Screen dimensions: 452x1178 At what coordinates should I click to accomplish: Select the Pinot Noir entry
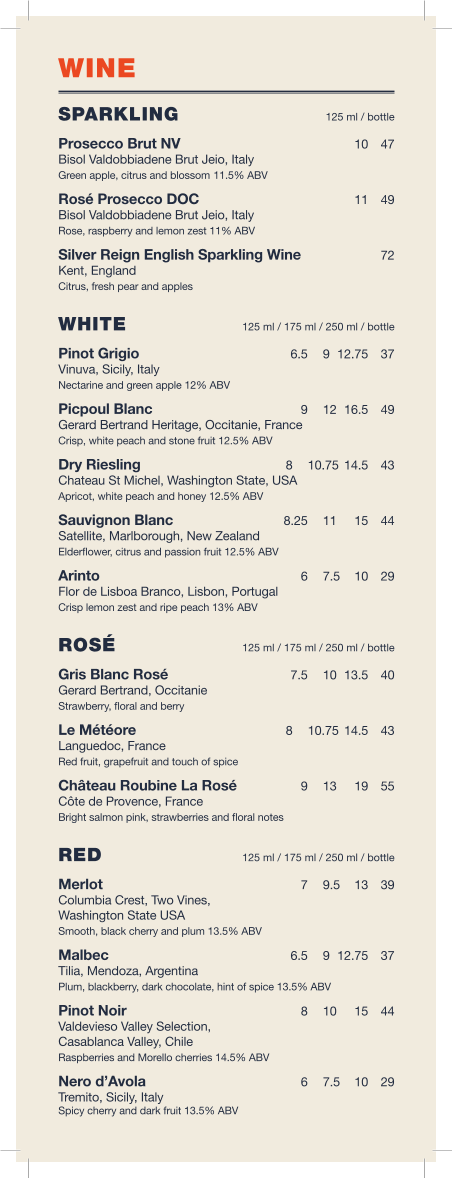[x=93, y=1010]
